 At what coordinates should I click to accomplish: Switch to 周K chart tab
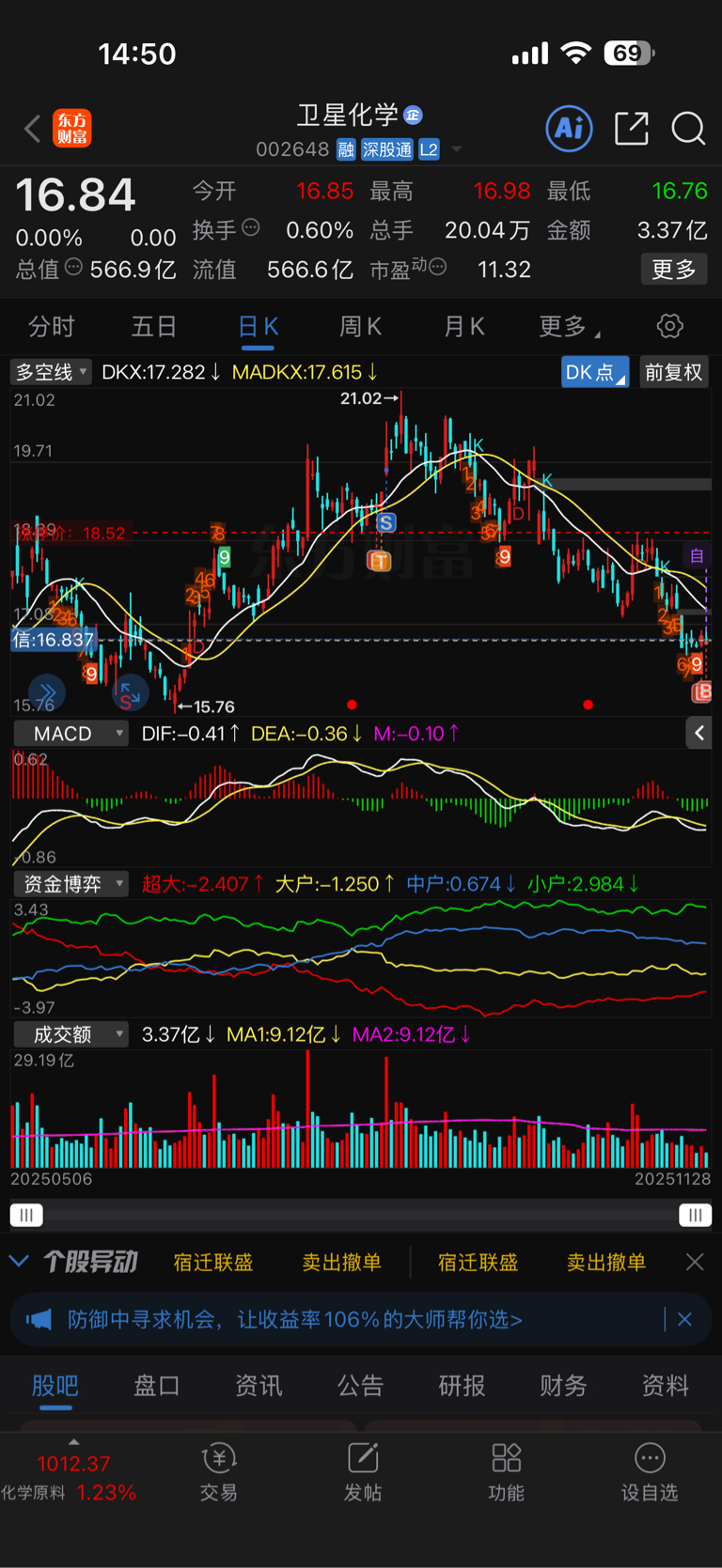[x=360, y=326]
